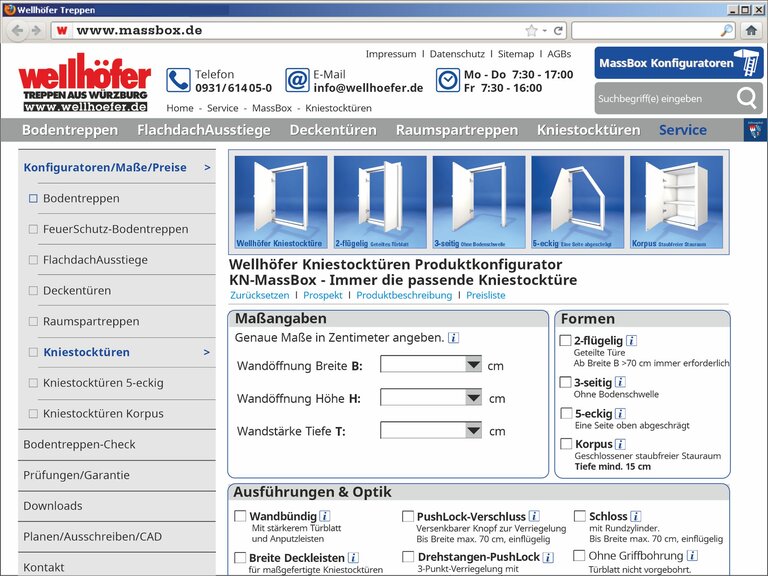The height and width of the screenshot is (576, 768).
Task: Reload the page with the refresh icon
Action: pyautogui.click(x=558, y=30)
